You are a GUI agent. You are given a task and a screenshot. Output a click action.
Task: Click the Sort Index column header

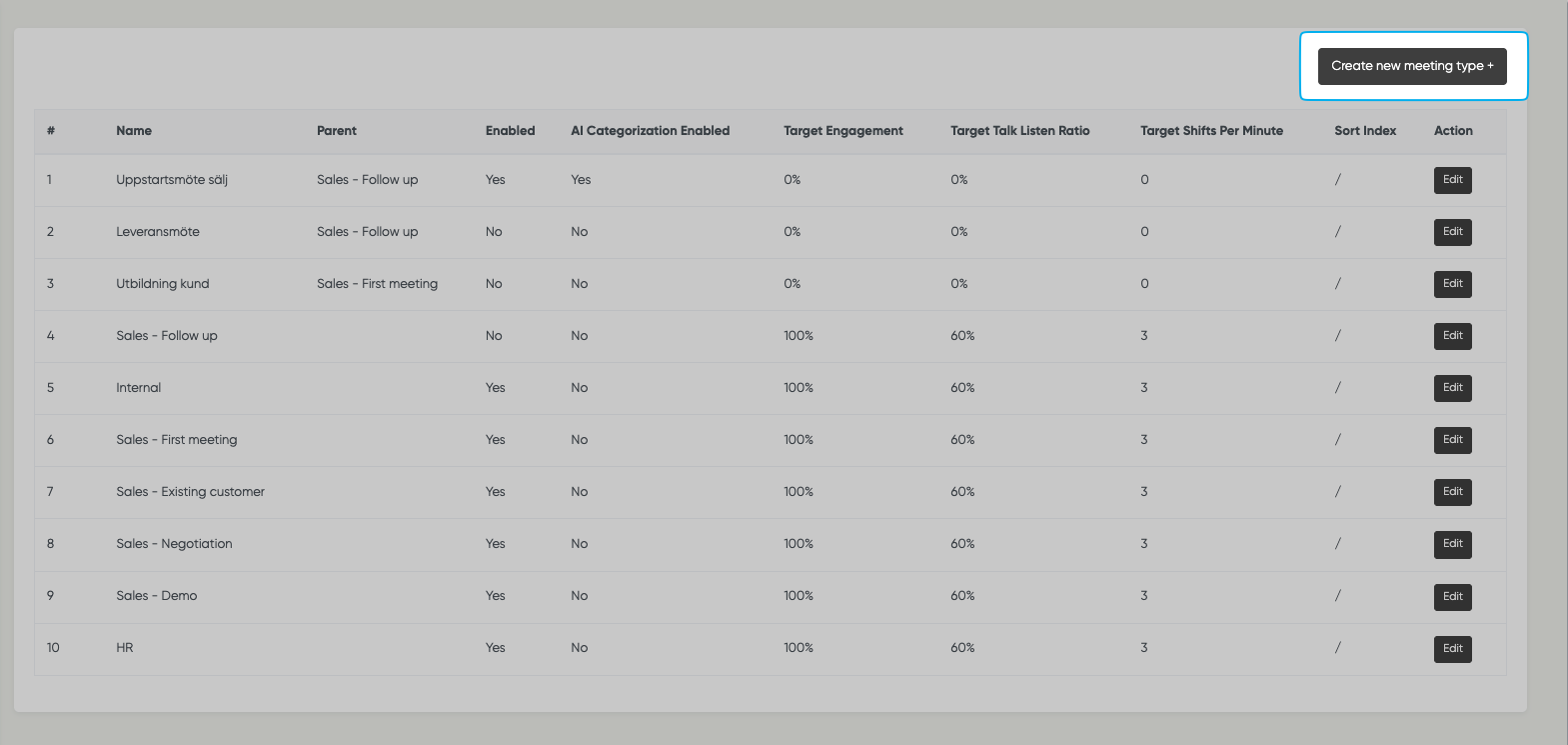1365,131
